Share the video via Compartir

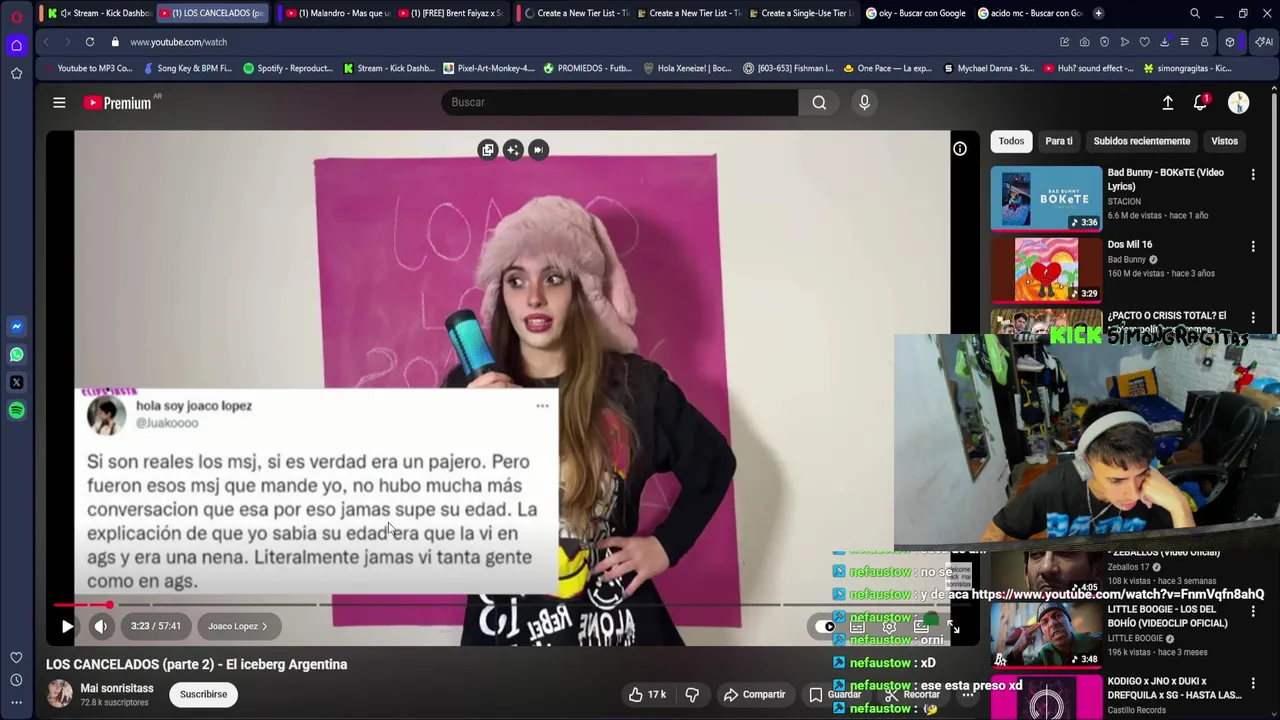click(754, 694)
